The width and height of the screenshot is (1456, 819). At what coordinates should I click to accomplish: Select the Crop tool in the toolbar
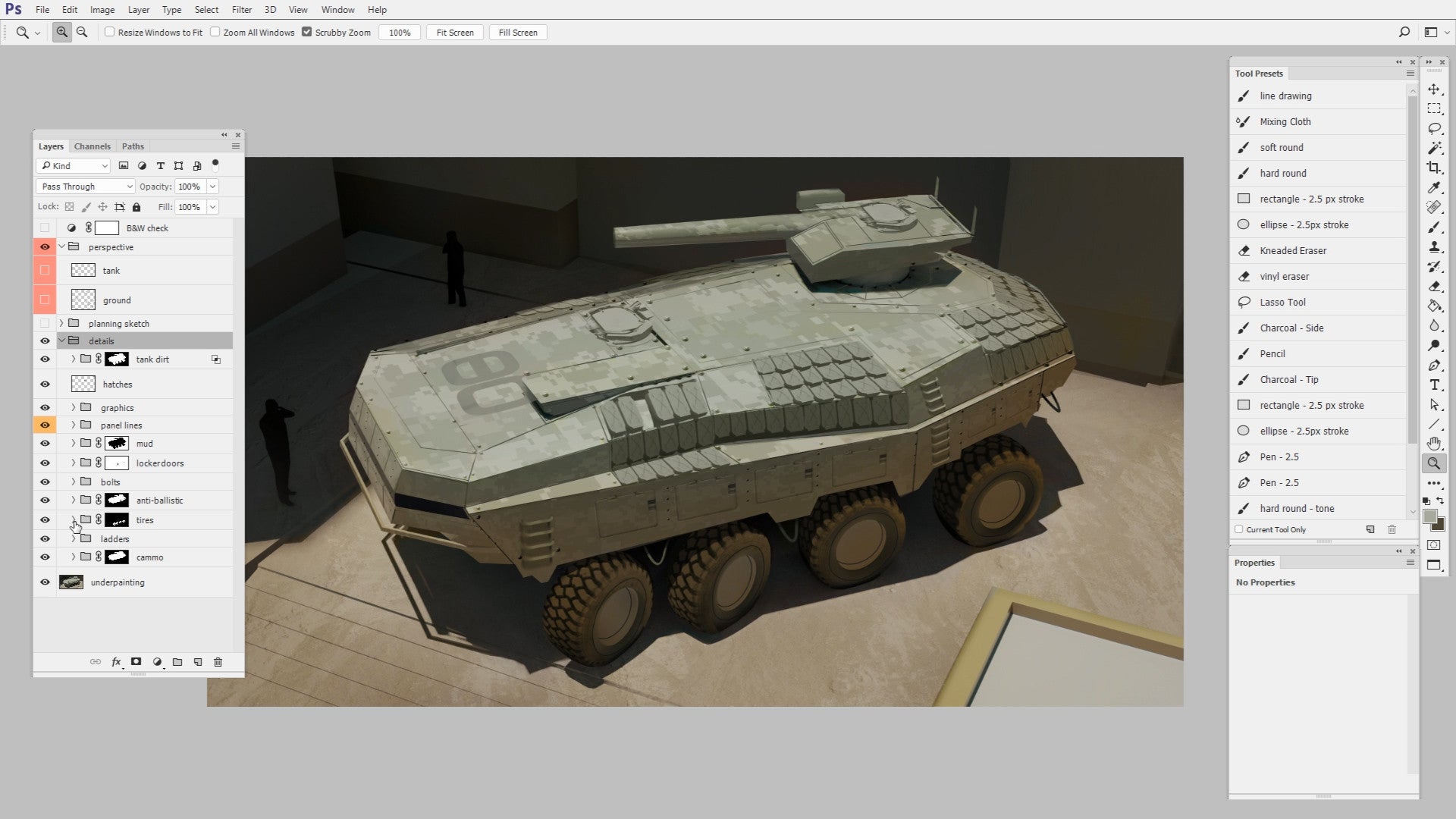coord(1435,168)
